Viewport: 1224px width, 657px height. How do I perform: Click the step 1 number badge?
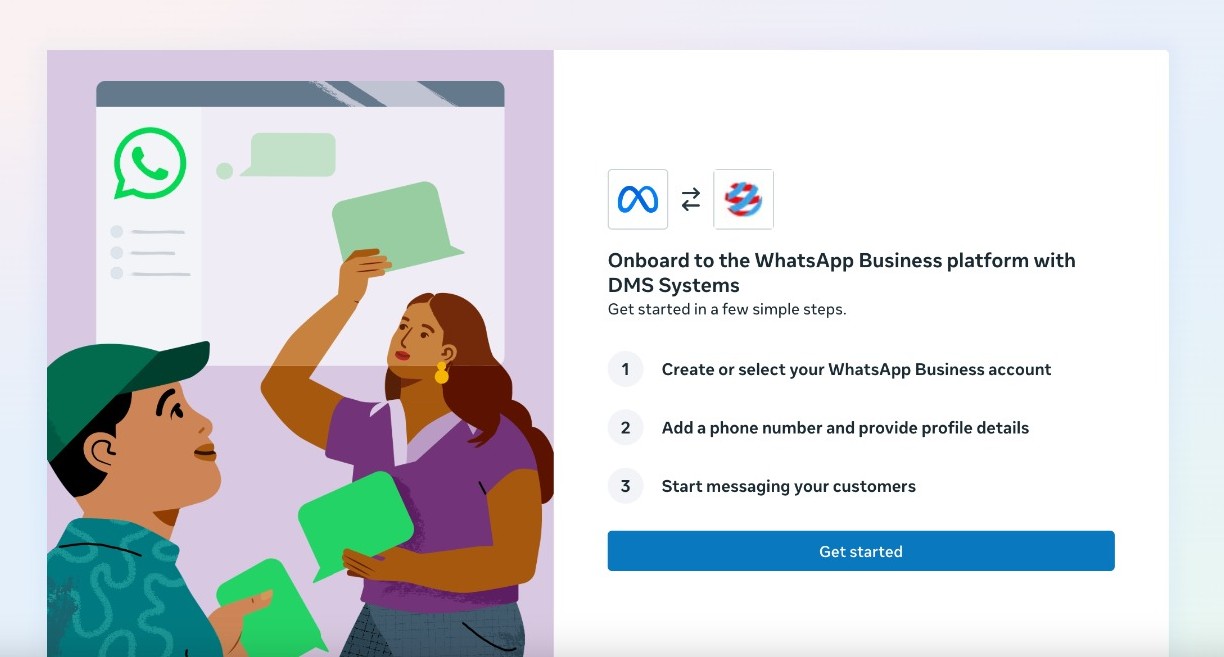tap(626, 369)
